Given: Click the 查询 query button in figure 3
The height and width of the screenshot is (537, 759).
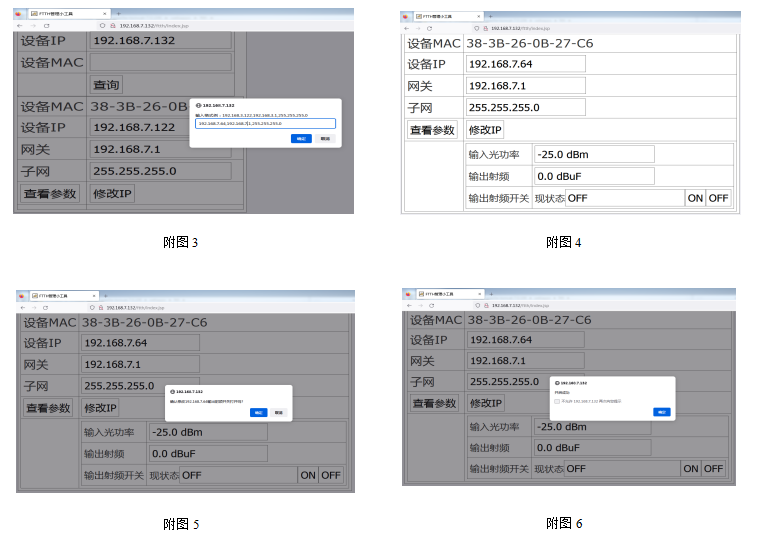Looking at the screenshot, I should click(x=106, y=85).
